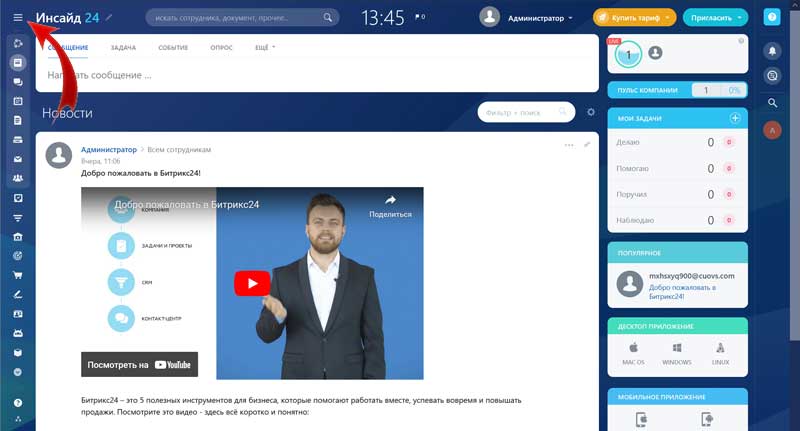This screenshot has height=431, width=800.
Task: Open the blue help button at top right
Action: [x=772, y=17]
